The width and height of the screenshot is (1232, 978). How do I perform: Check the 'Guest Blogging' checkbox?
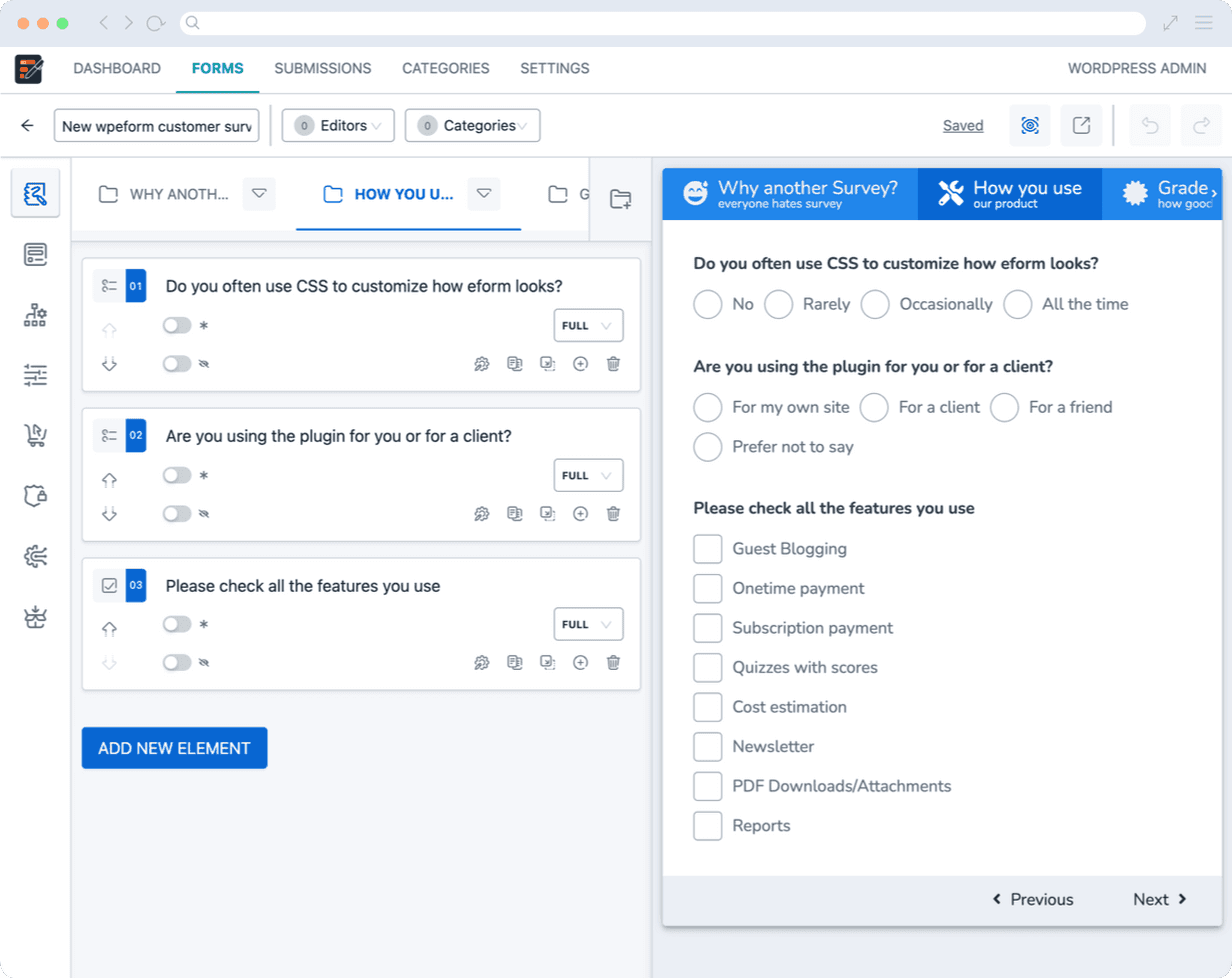tap(707, 548)
